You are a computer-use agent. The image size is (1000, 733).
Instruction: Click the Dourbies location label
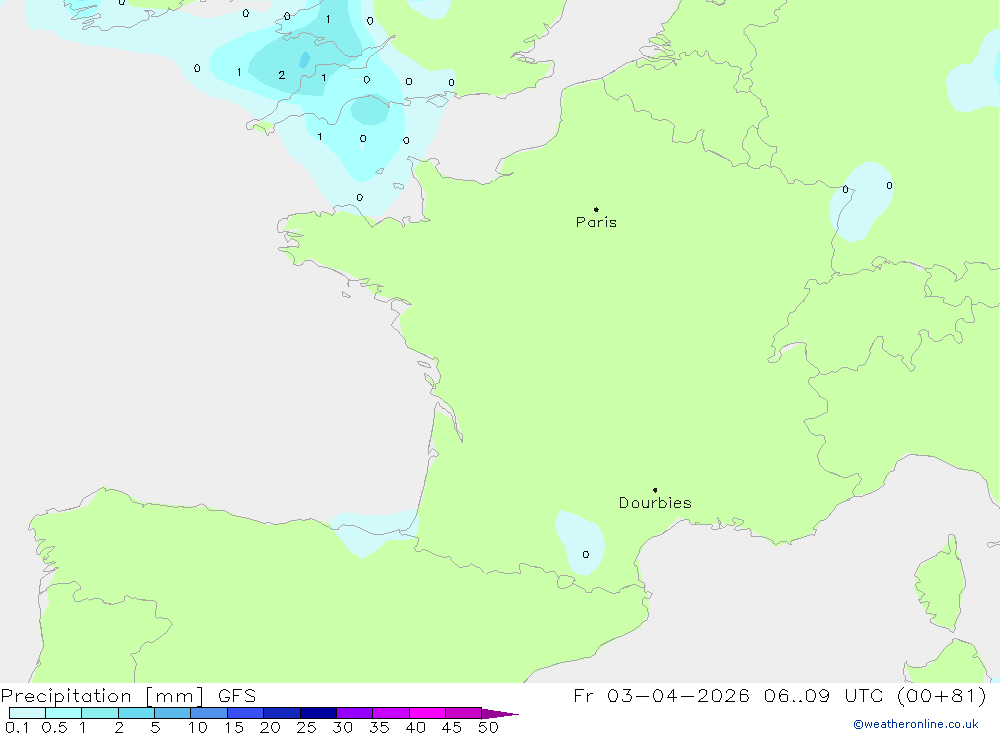pyautogui.click(x=655, y=503)
